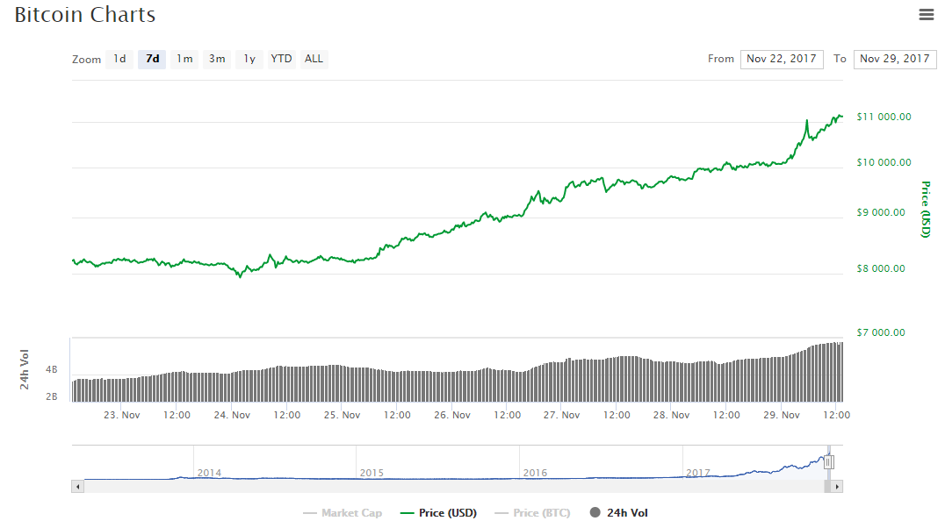Click the 23. Nov date label
This screenshot has width=945, height=521.
(122, 415)
